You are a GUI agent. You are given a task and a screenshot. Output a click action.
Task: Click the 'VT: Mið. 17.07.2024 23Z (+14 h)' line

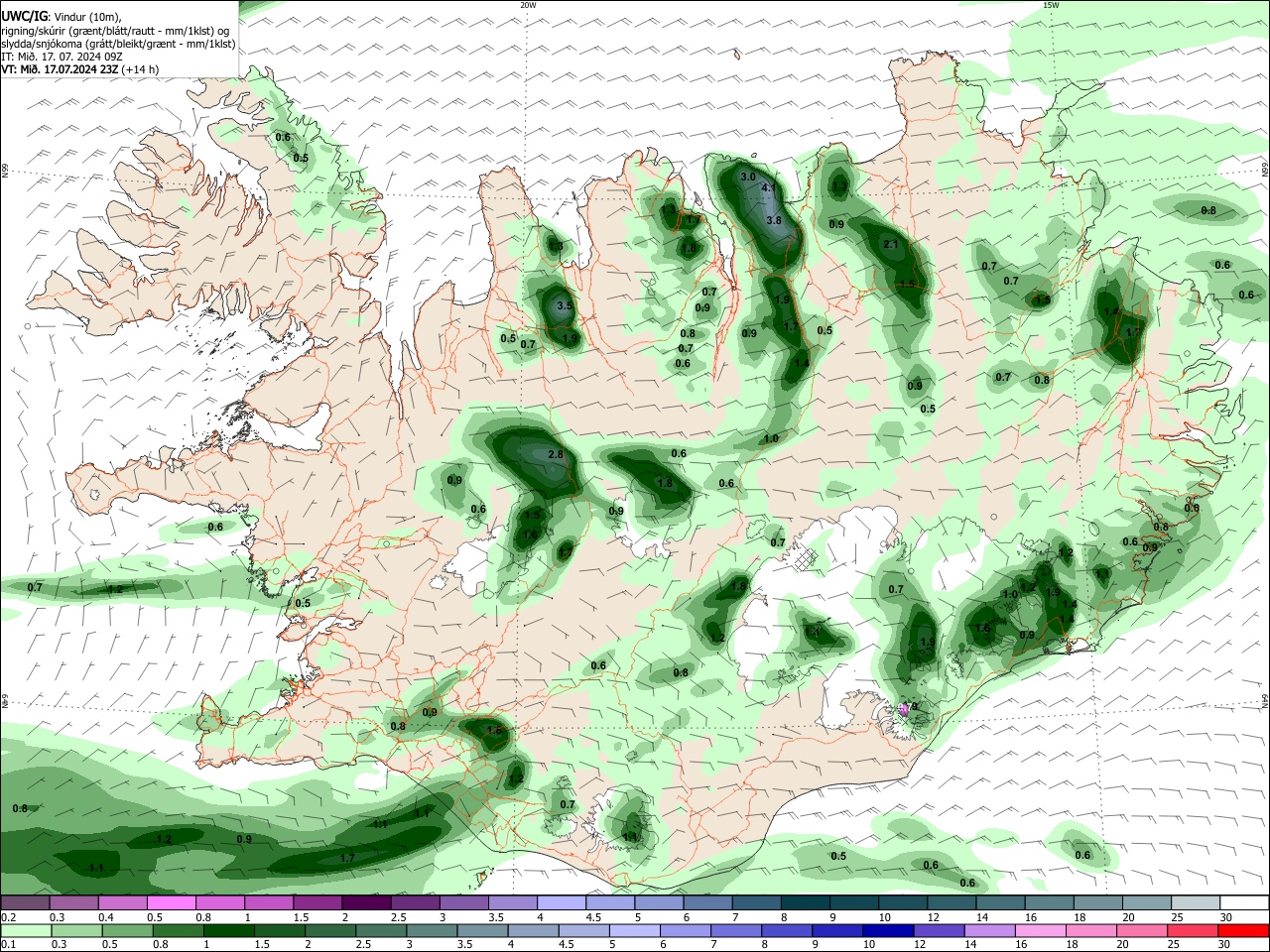79,69
